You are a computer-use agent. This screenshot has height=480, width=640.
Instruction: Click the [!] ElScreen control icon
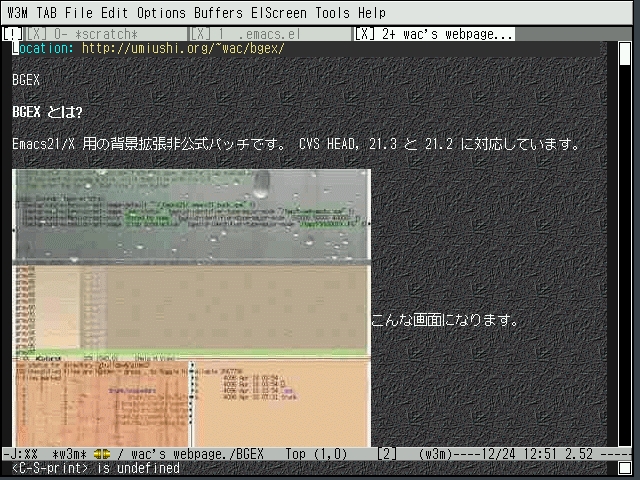click(13, 34)
